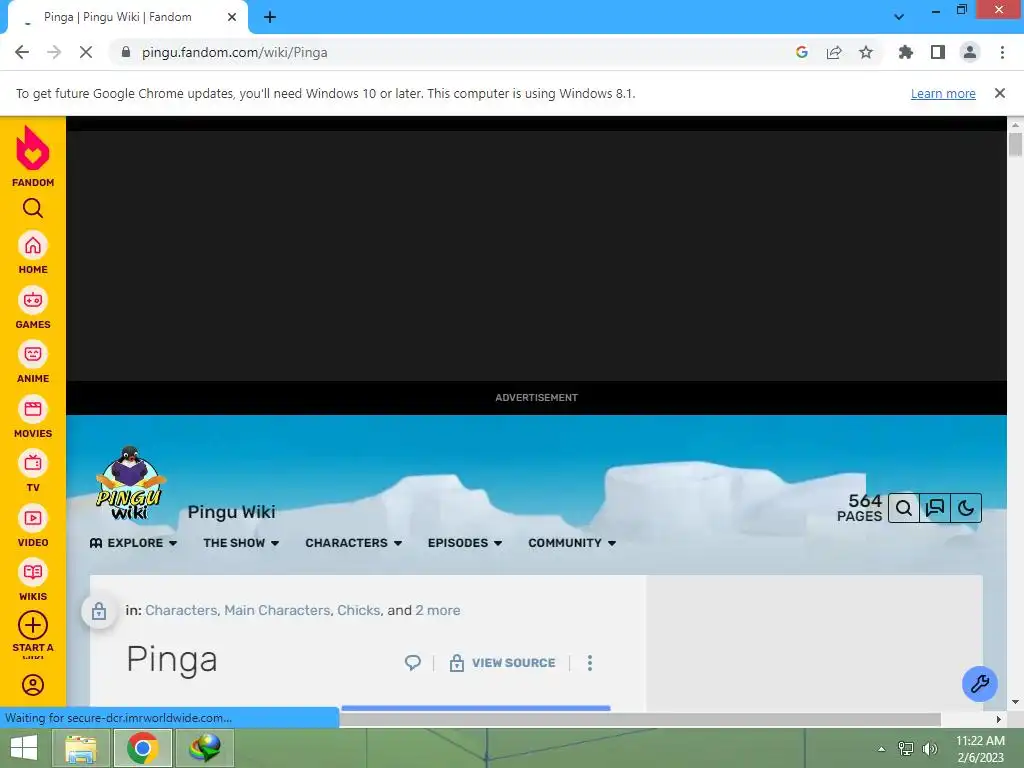Click the scroll right arrow
This screenshot has width=1024, height=768.
pos(999,719)
